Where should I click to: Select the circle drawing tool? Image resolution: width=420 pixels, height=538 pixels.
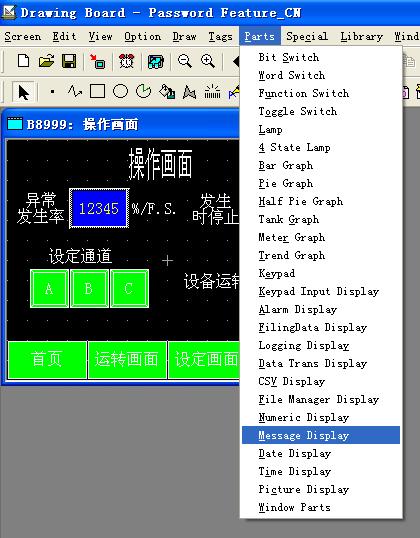120,92
